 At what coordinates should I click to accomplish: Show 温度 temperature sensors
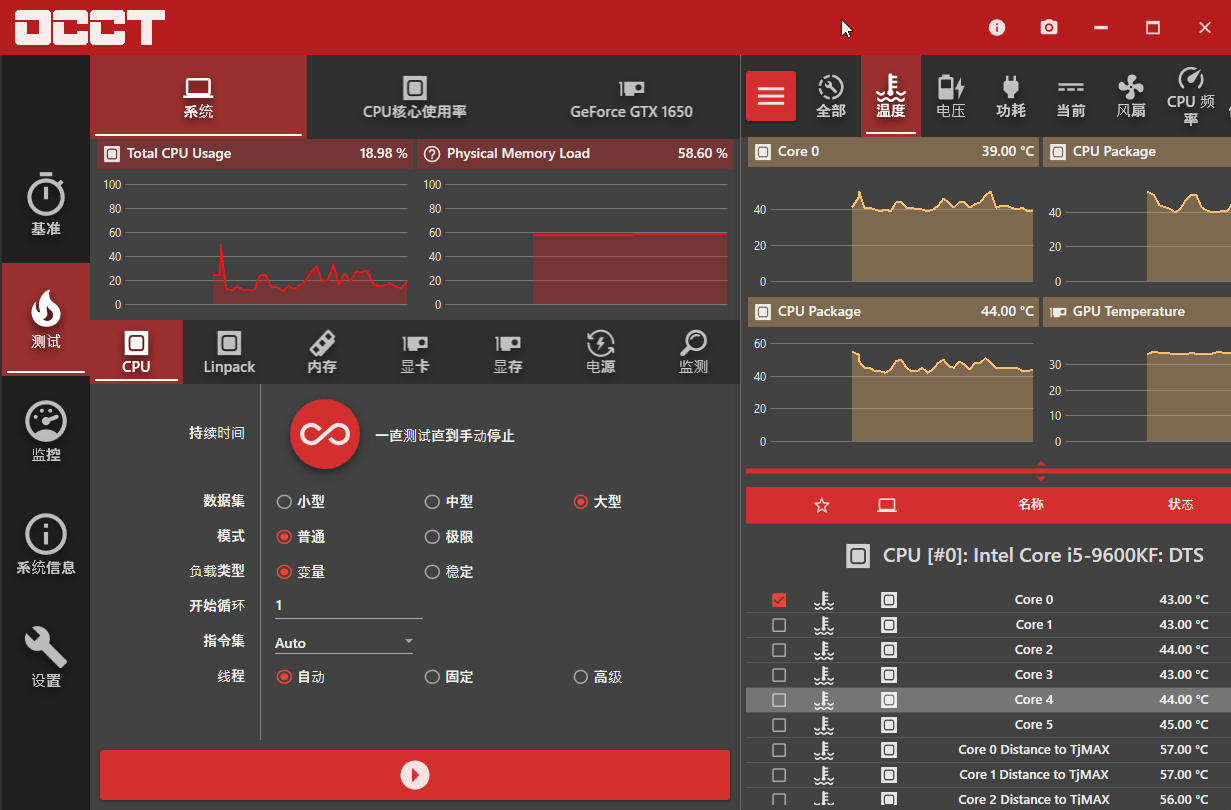point(891,96)
